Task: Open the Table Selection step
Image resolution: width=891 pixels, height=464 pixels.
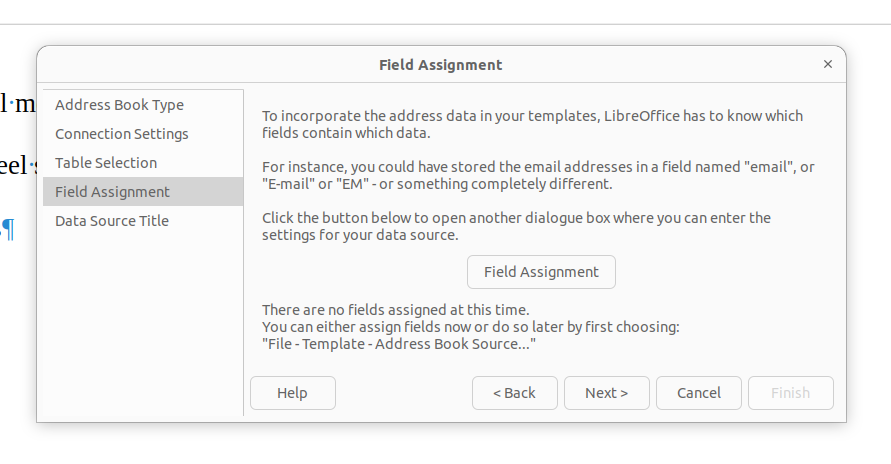Action: (106, 163)
